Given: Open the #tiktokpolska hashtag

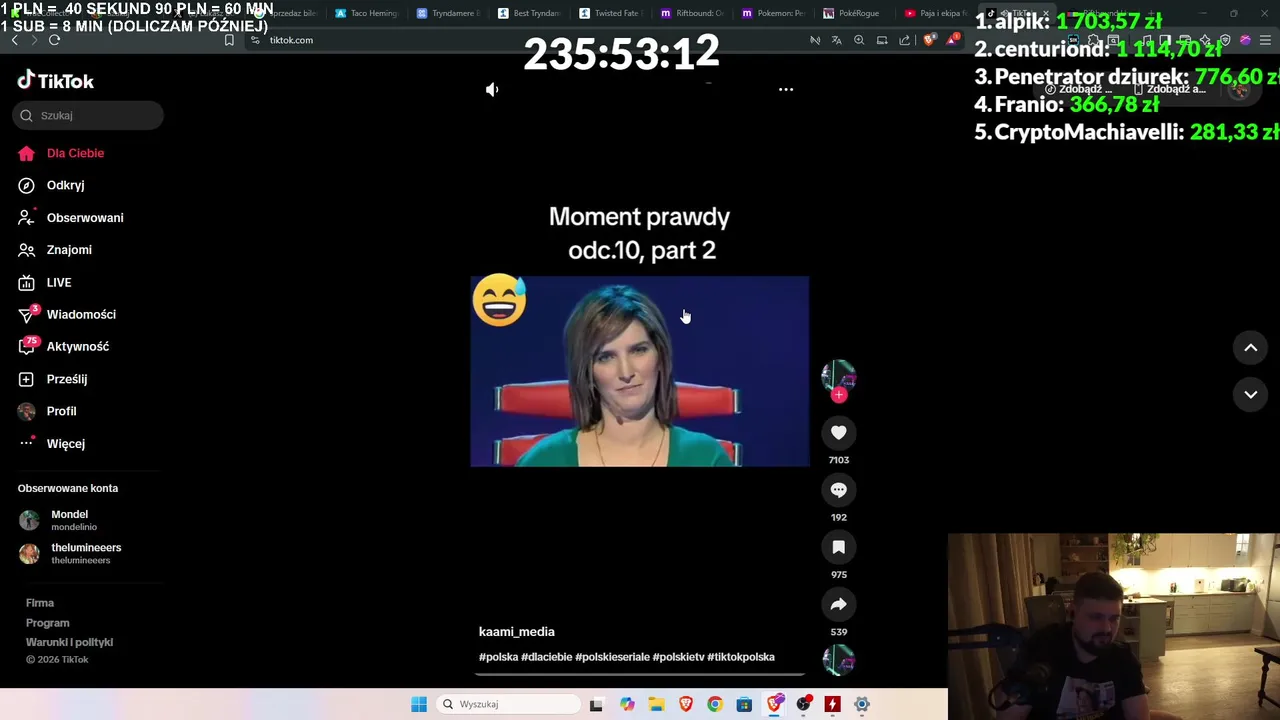Looking at the screenshot, I should tap(741, 657).
